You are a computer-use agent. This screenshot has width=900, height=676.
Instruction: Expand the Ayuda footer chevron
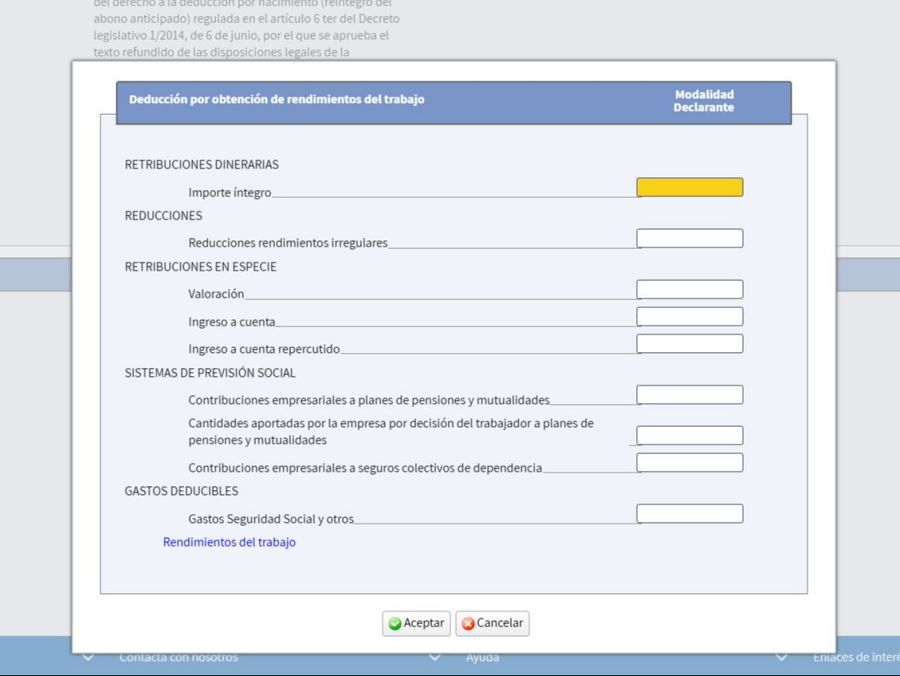pyautogui.click(x=435, y=657)
